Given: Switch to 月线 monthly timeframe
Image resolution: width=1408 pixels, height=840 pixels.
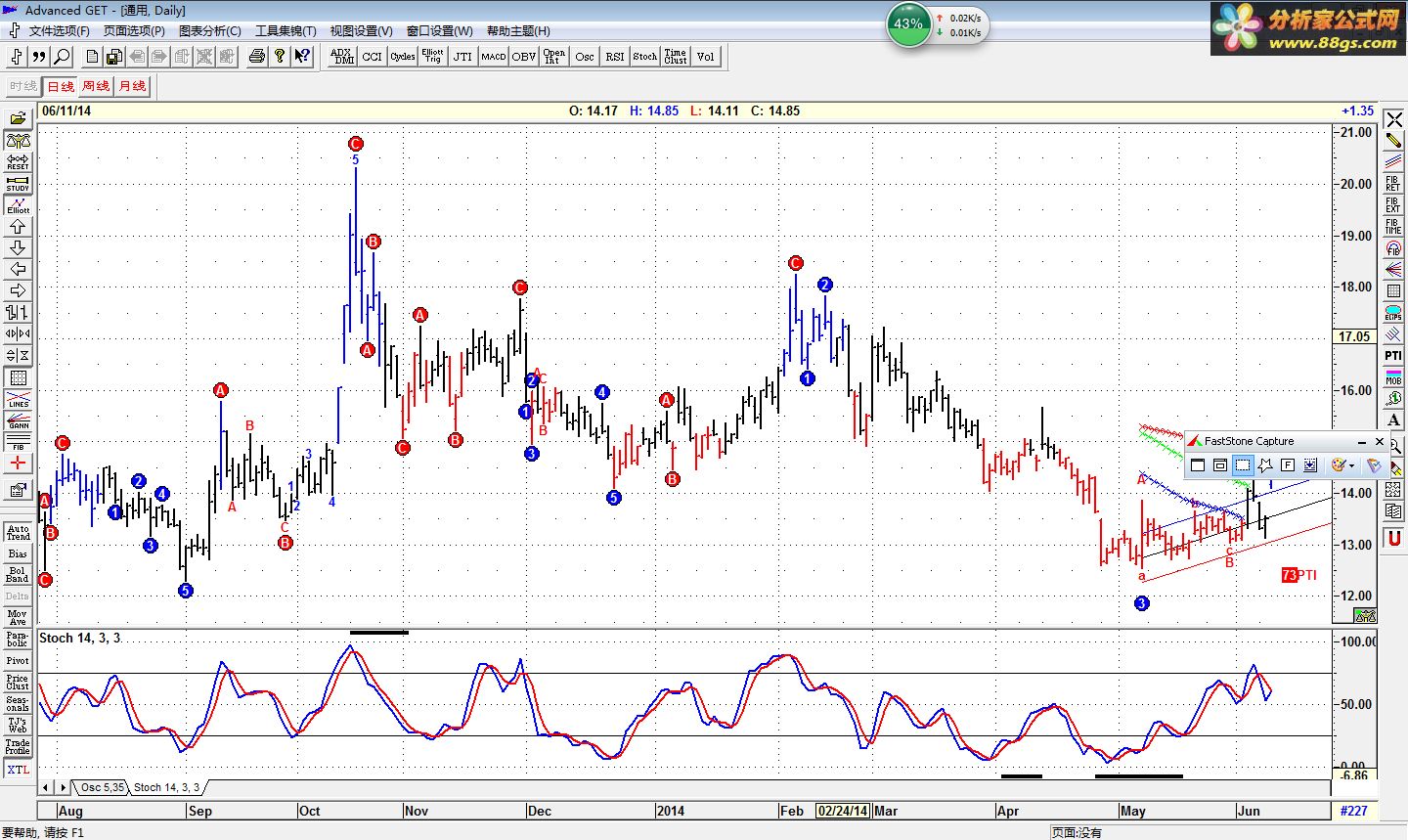Looking at the screenshot, I should point(132,86).
